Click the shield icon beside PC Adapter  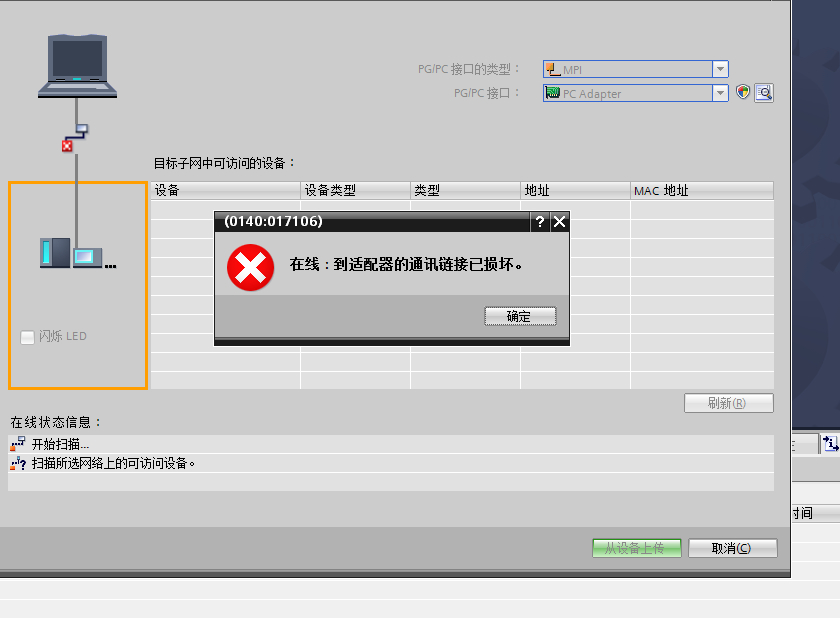coord(743,93)
